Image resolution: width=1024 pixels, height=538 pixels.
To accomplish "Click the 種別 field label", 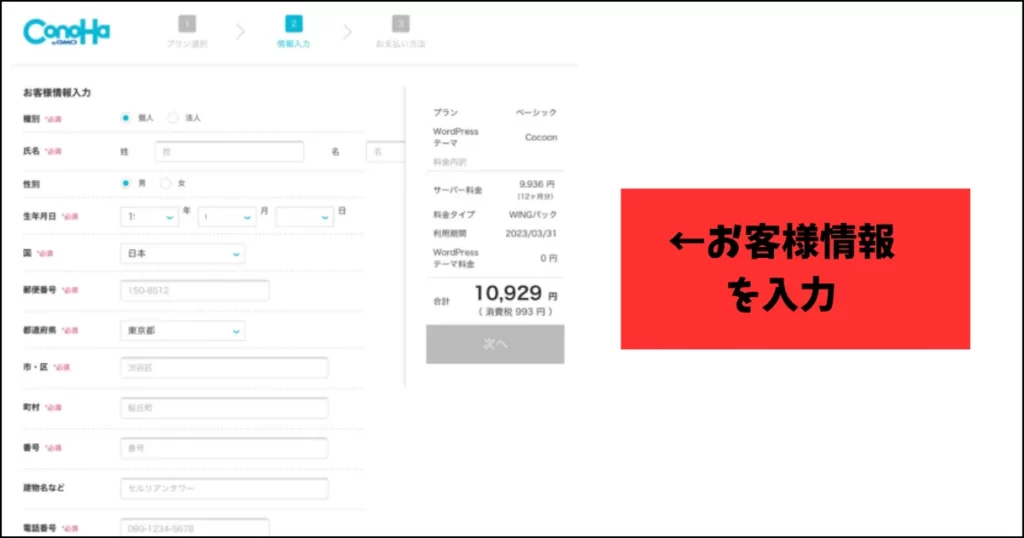I will click(31, 119).
